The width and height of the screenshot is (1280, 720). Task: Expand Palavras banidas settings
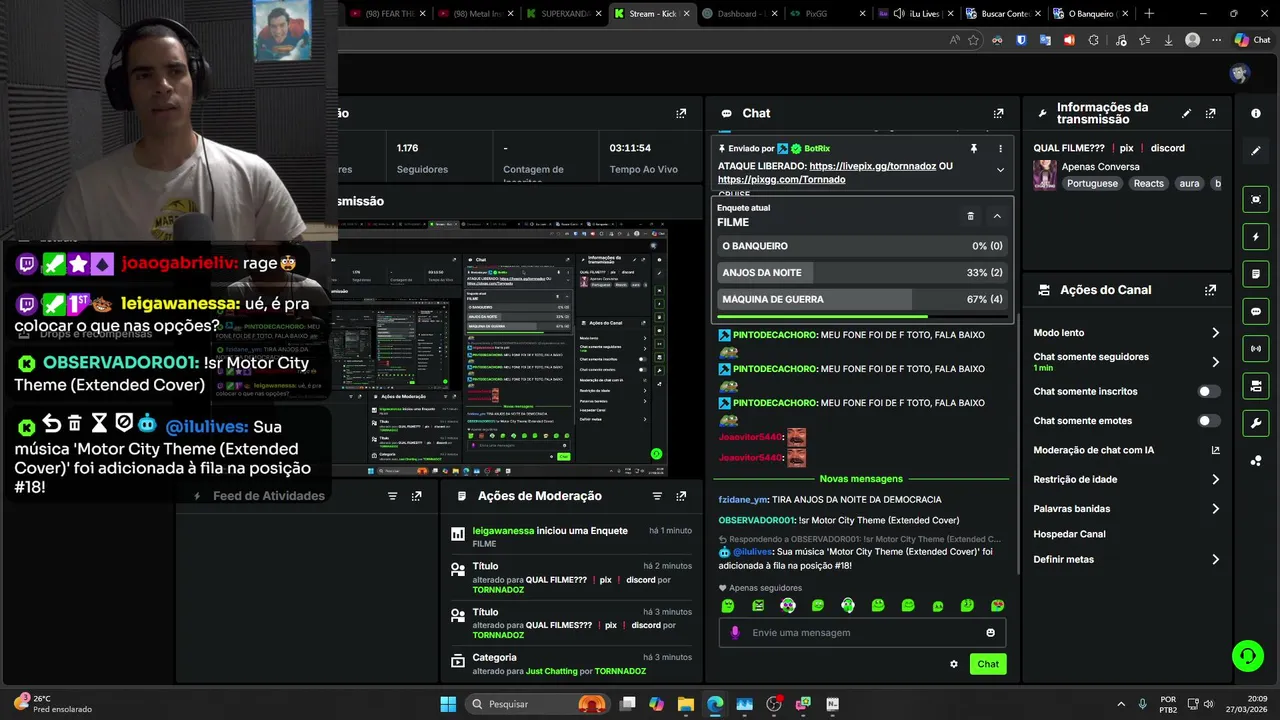coord(1126,509)
